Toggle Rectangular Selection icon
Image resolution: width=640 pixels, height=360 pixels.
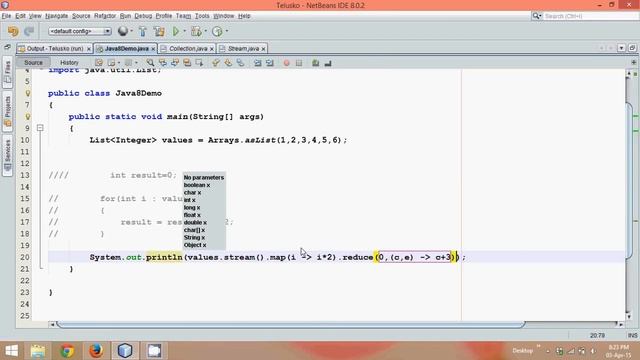point(199,63)
